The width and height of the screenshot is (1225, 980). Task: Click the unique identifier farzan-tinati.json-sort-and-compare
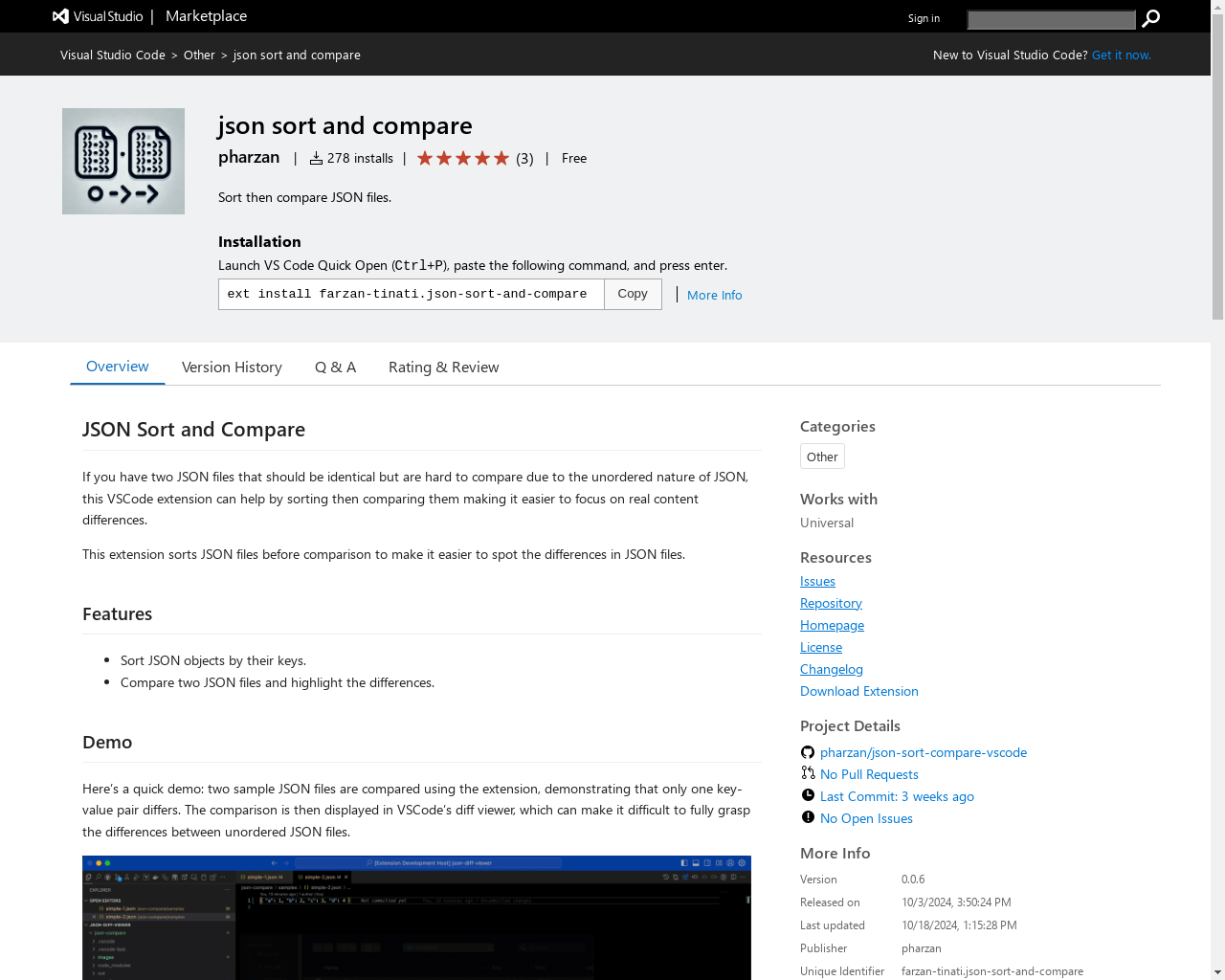(x=992, y=971)
